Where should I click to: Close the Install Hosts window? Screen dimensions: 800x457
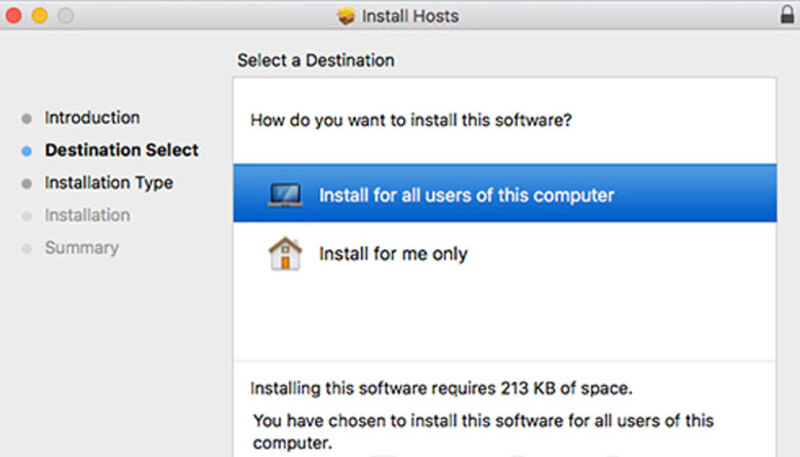15,16
